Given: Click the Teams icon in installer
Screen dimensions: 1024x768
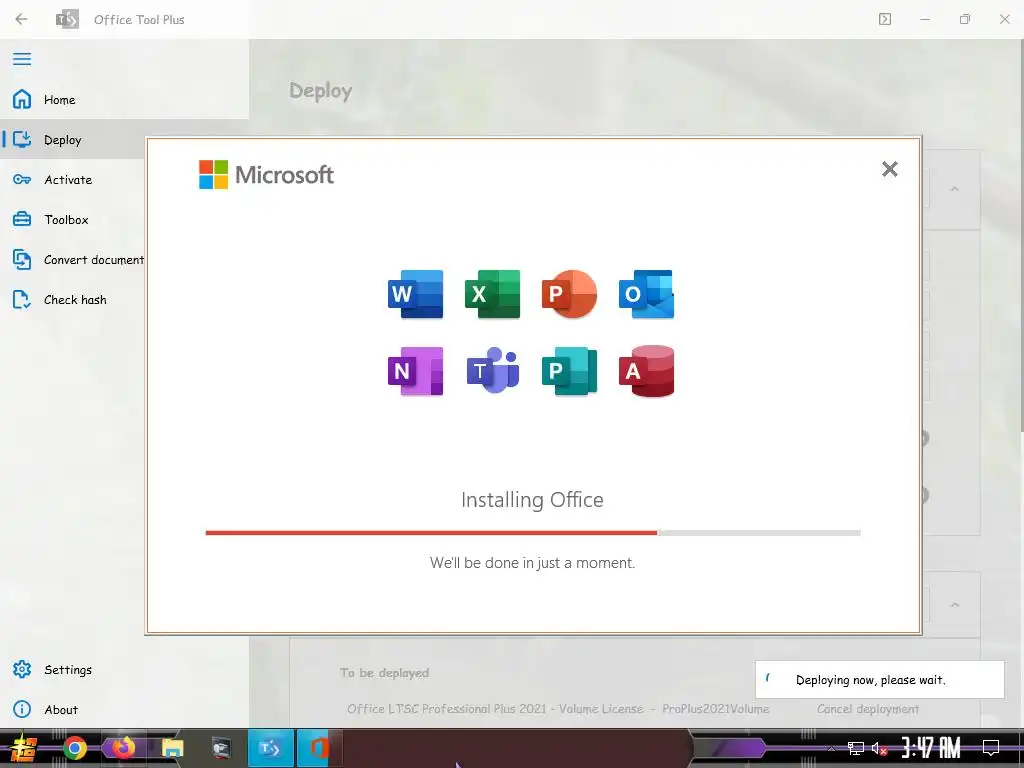Looking at the screenshot, I should (x=492, y=370).
